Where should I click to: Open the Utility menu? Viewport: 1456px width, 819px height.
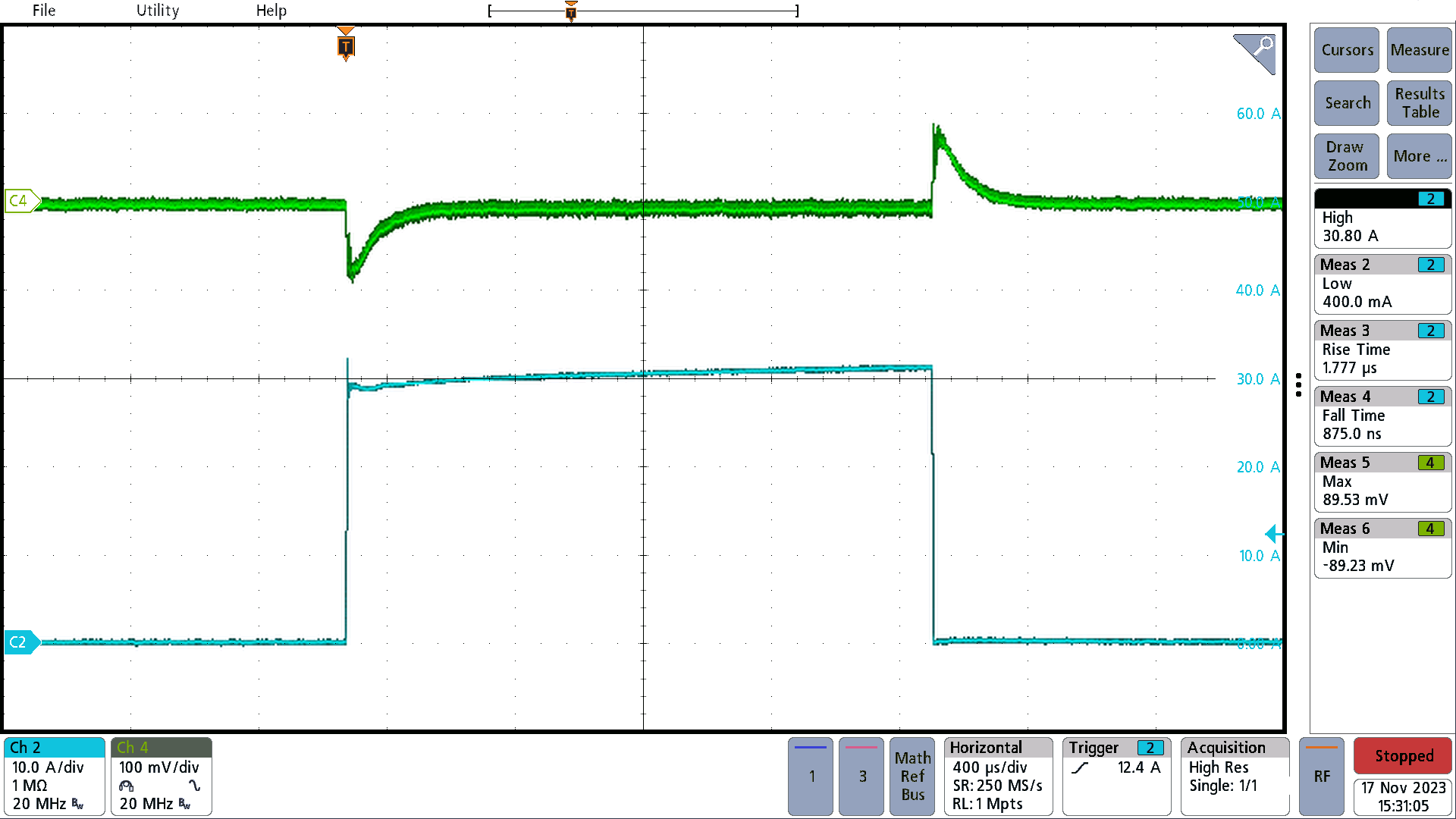[158, 11]
